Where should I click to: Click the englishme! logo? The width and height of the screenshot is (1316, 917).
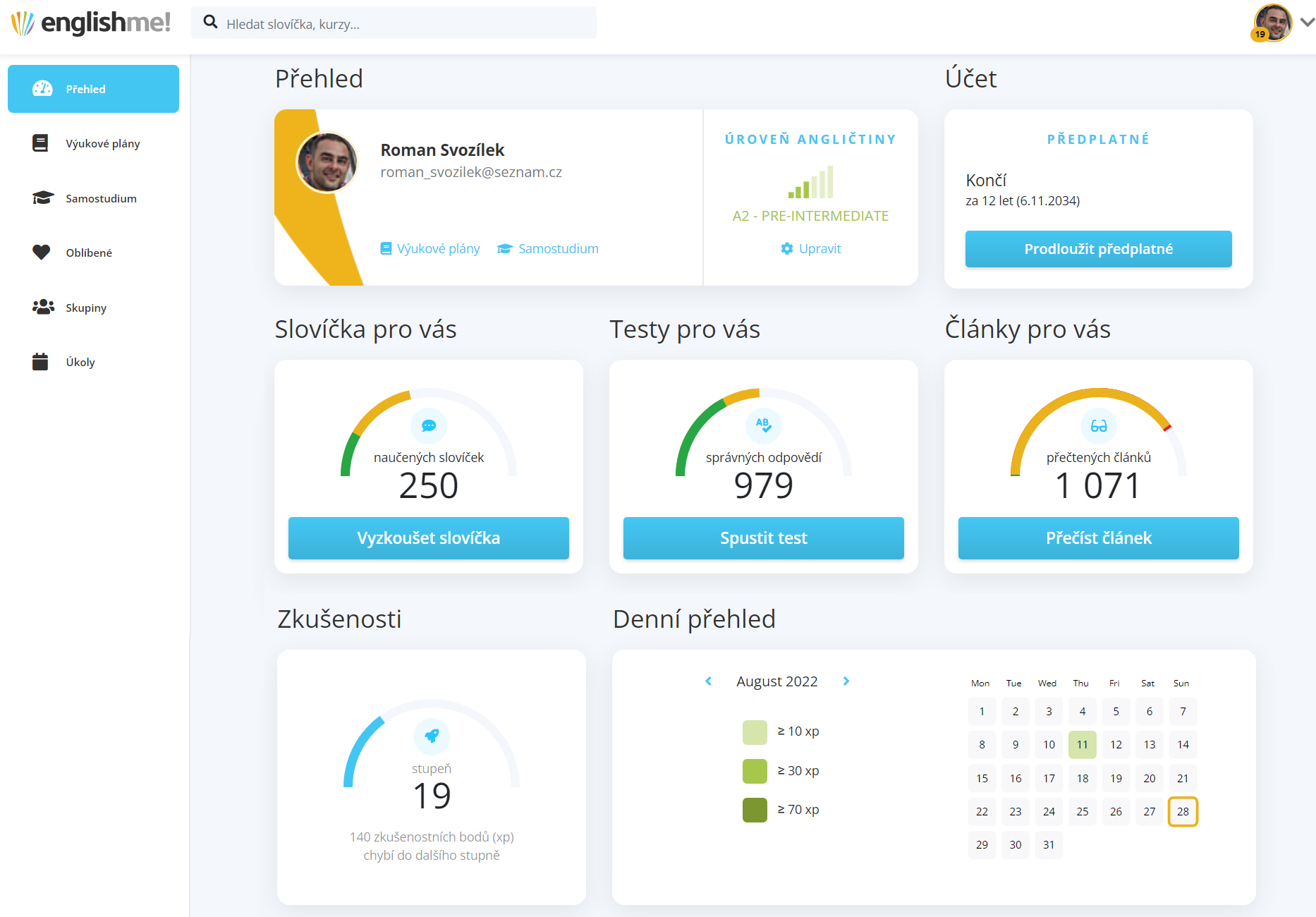point(91,23)
